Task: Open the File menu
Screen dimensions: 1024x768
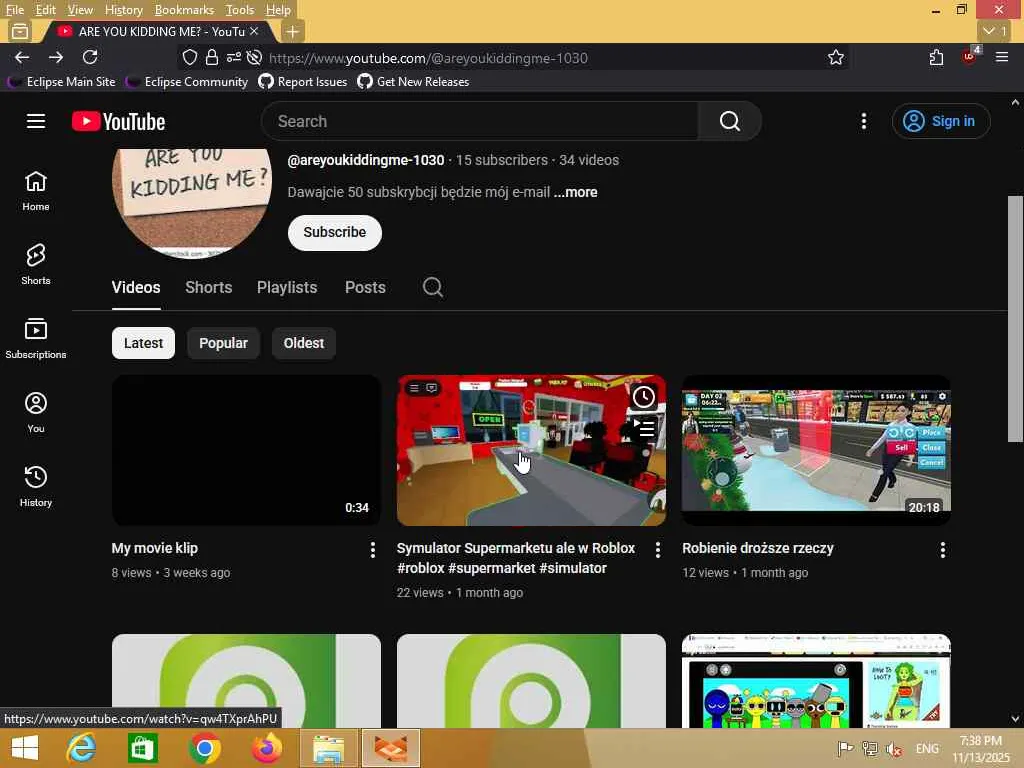Action: (x=15, y=10)
